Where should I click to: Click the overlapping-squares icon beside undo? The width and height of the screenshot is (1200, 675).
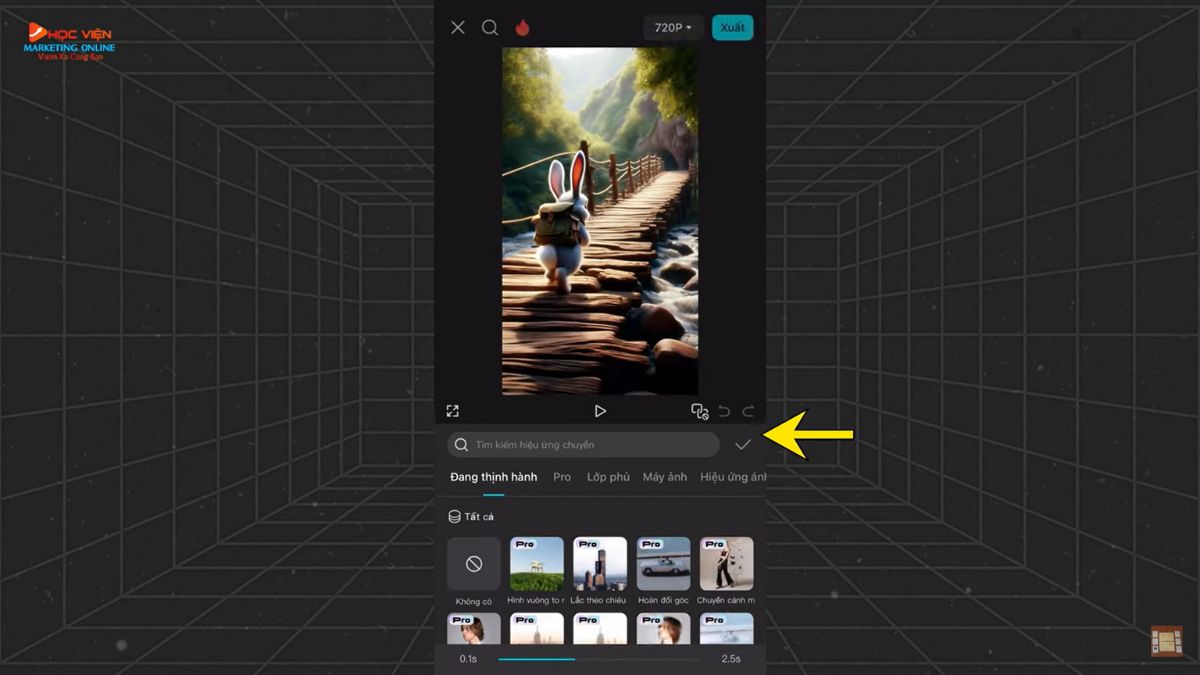[x=700, y=411]
